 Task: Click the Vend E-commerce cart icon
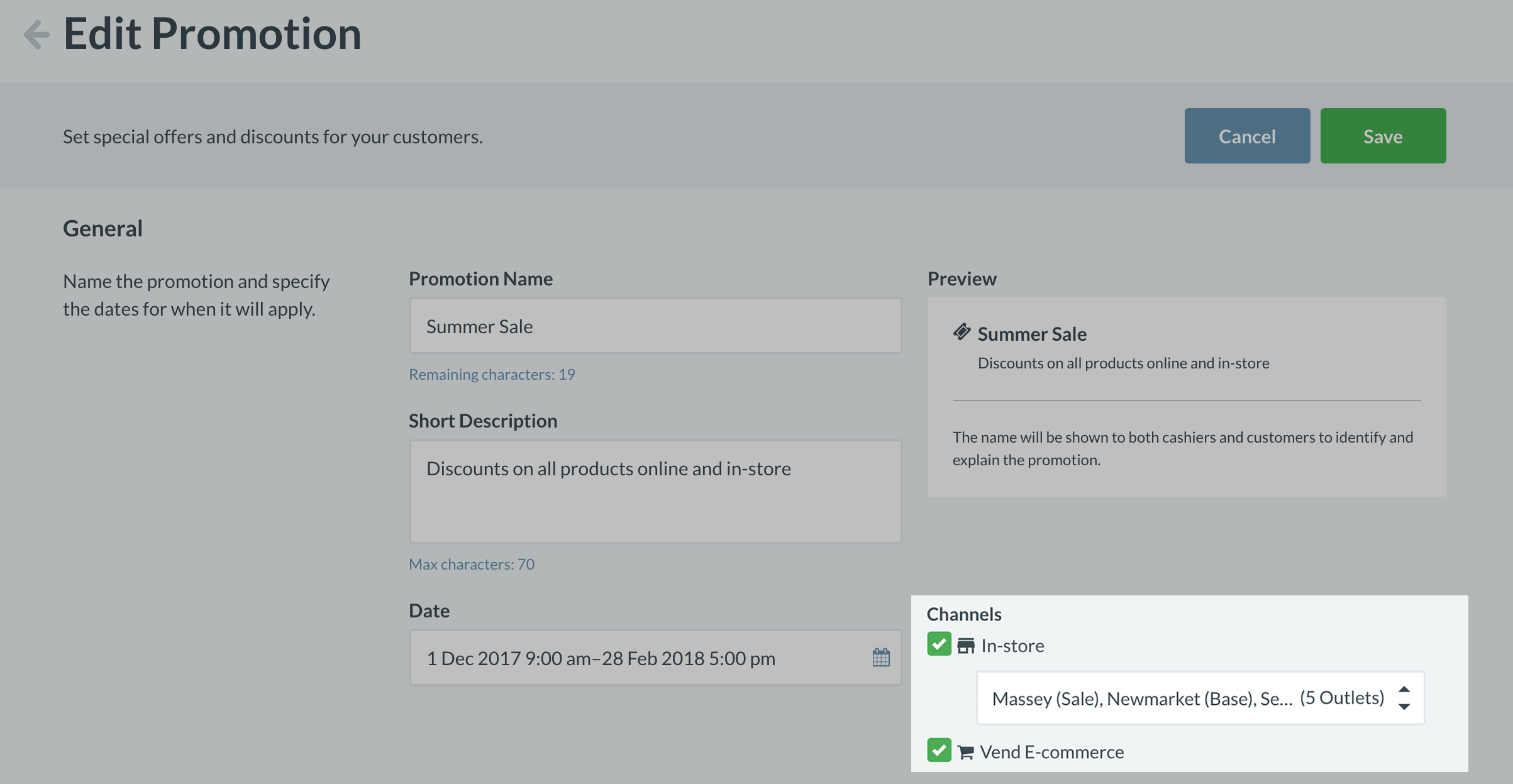pyautogui.click(x=966, y=752)
